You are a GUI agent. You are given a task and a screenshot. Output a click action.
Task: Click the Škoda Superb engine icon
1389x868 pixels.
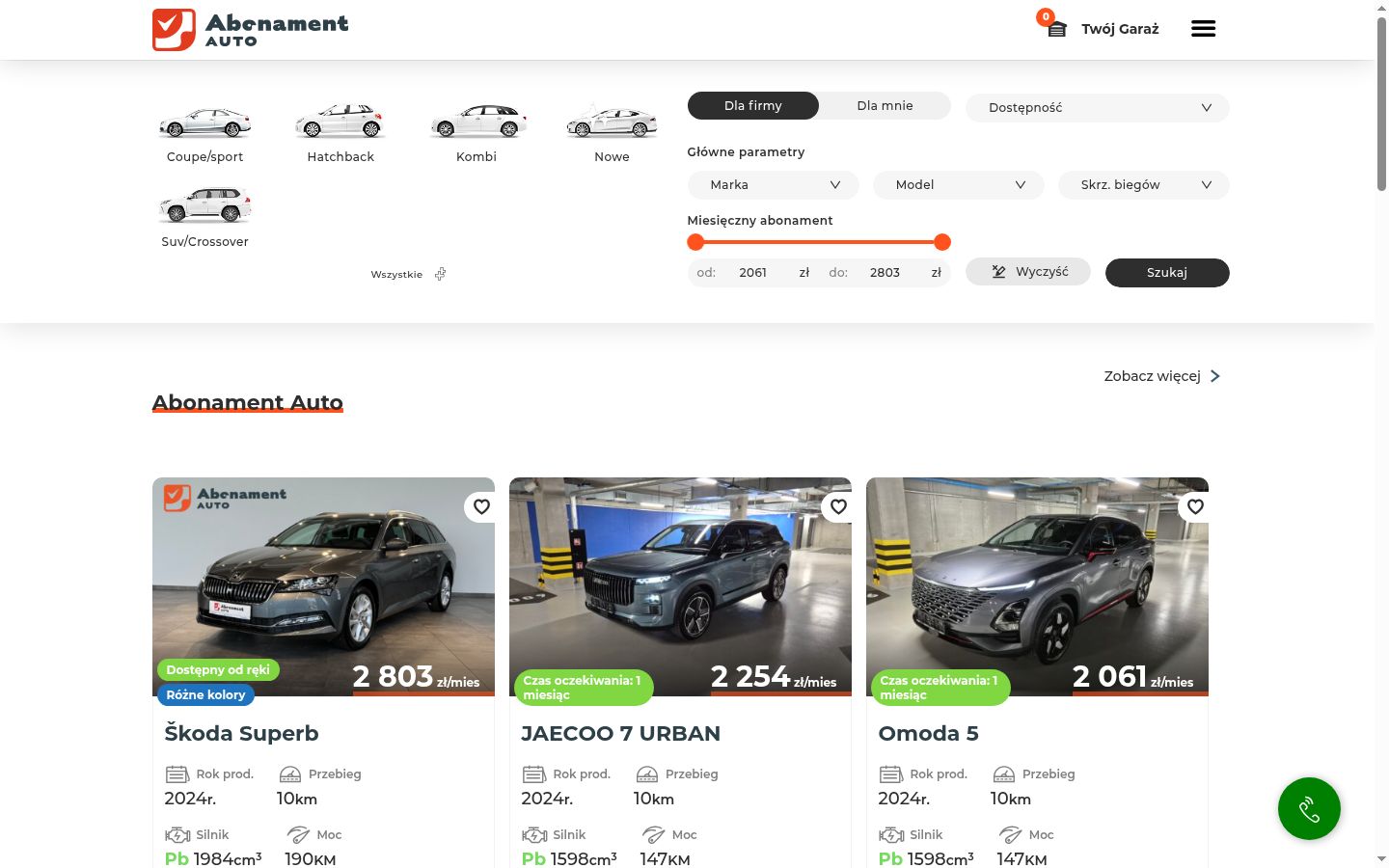click(177, 835)
